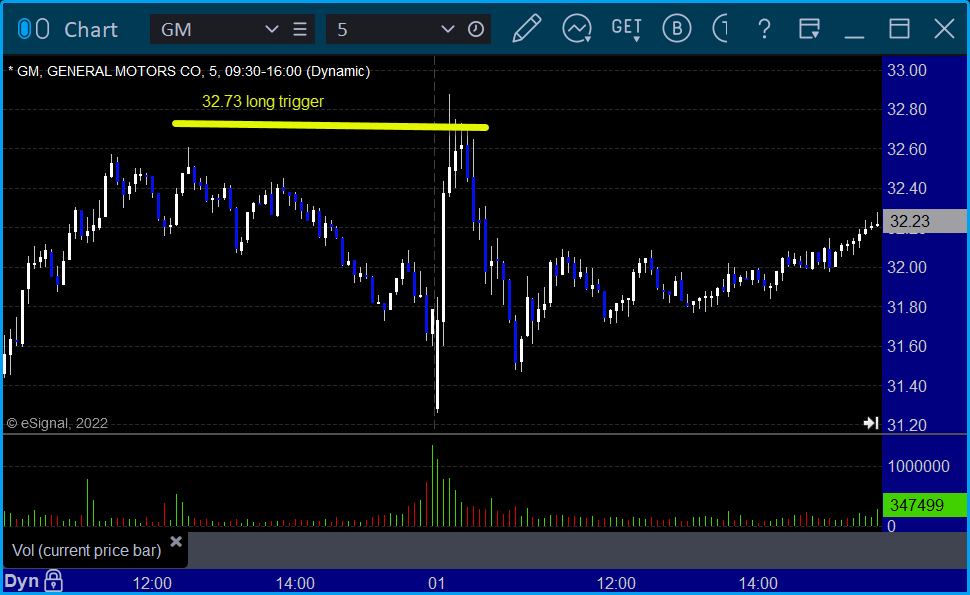Jump to latest bar with arrow icon
The height and width of the screenshot is (595, 970).
871,423
